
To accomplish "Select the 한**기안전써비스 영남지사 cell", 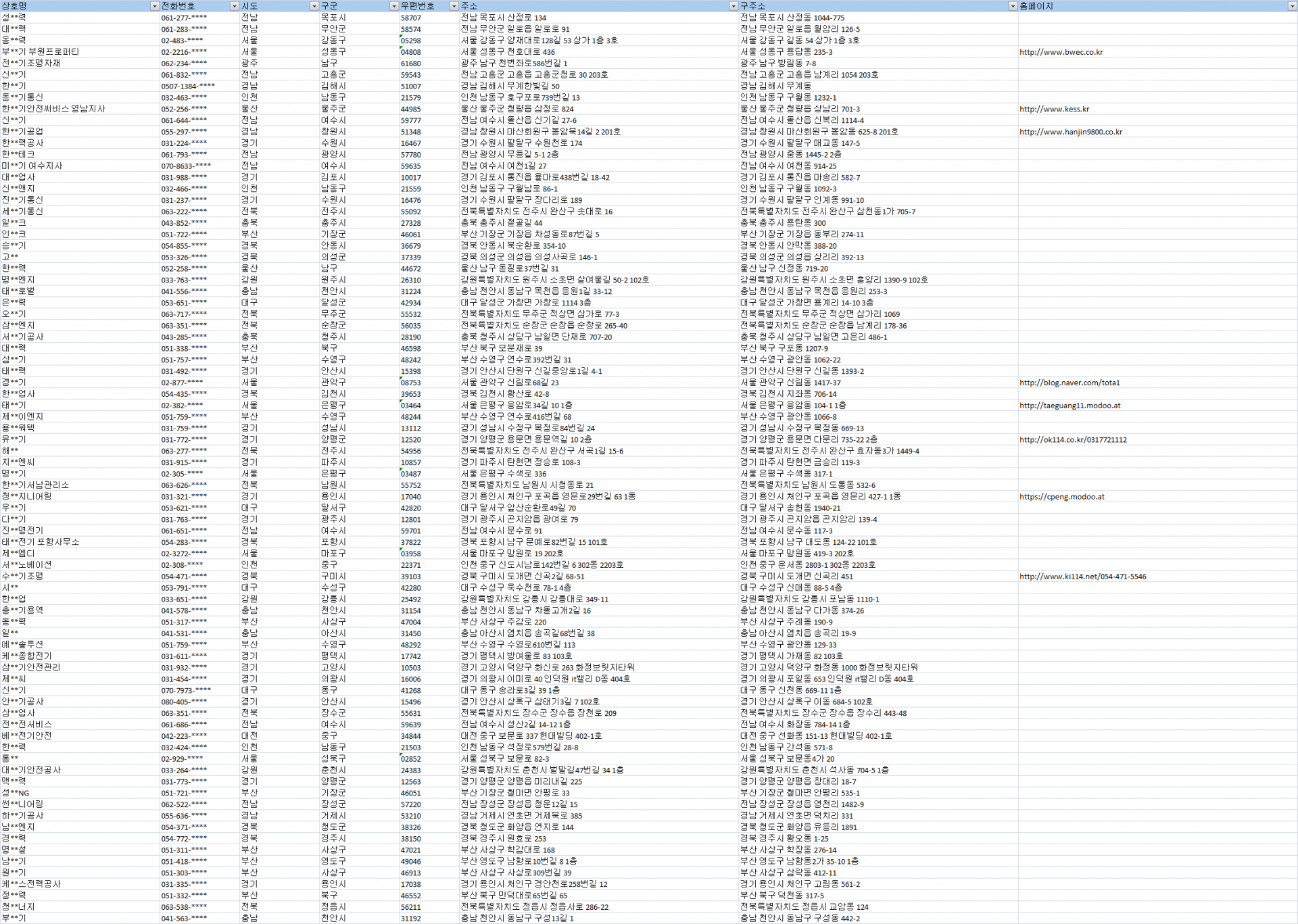I will 53,109.
